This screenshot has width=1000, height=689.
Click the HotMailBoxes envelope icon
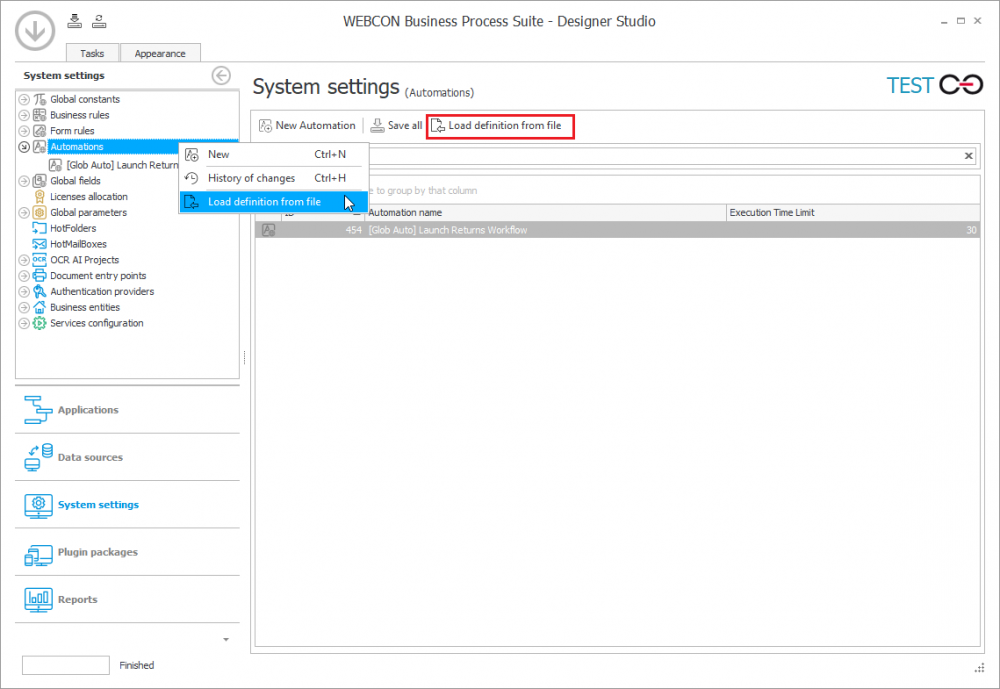[40, 244]
